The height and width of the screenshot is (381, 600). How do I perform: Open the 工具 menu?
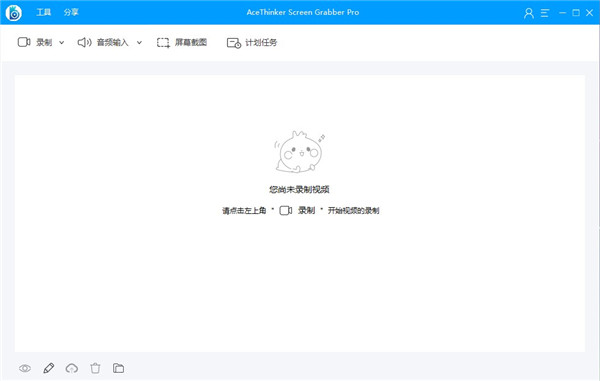coord(44,12)
